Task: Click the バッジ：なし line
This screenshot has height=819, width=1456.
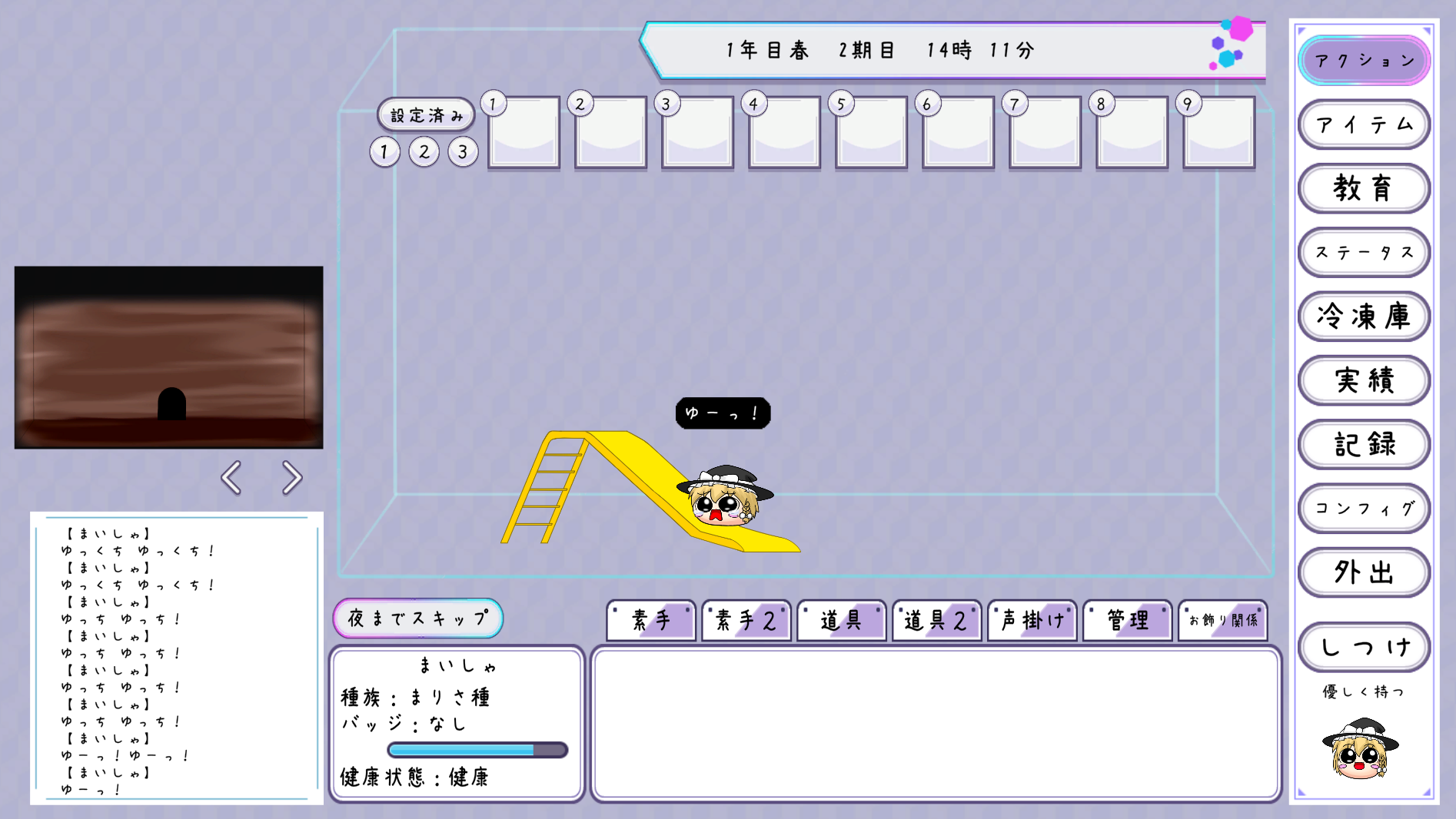Action: tap(404, 724)
